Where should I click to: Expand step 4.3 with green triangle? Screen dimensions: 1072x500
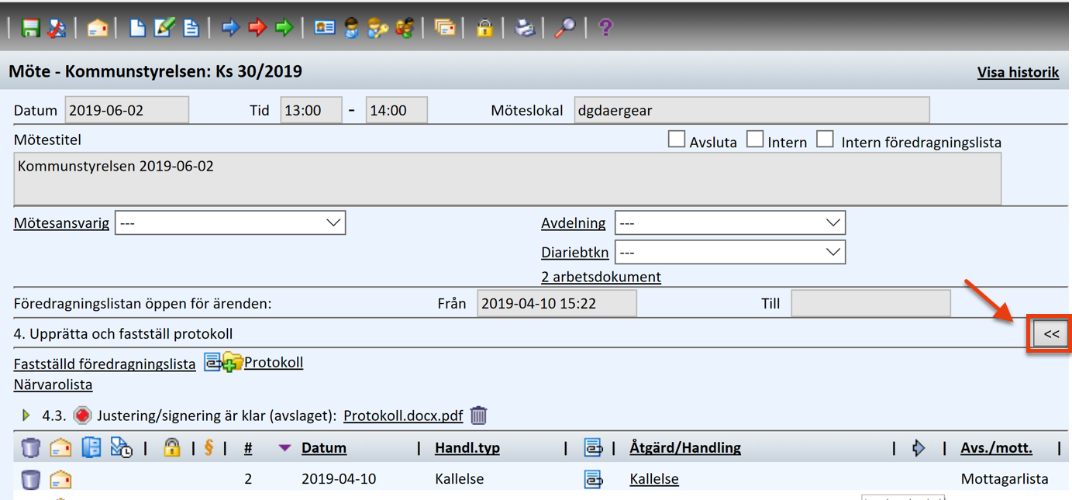pyautogui.click(x=27, y=415)
